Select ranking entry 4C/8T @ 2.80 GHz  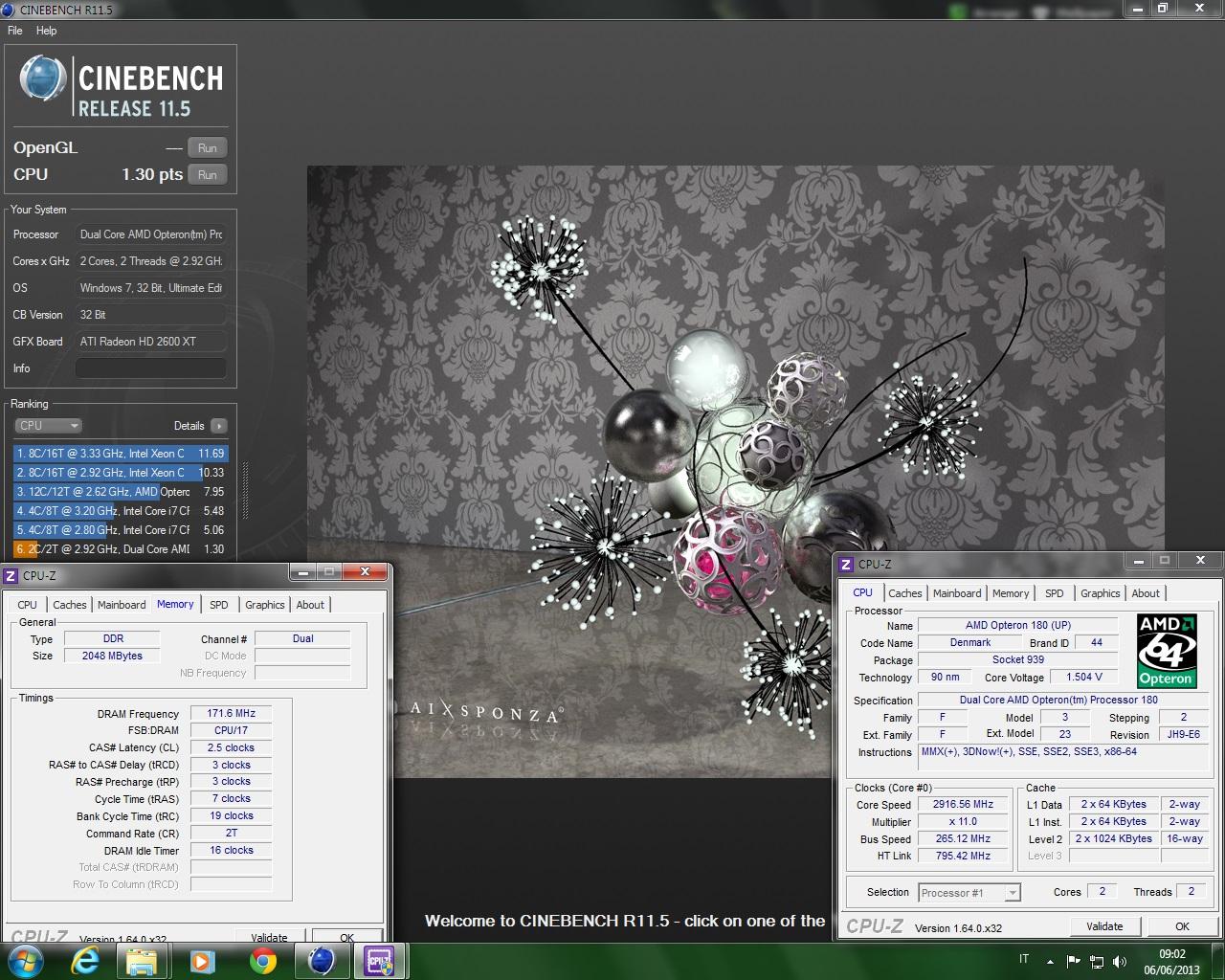[x=121, y=530]
